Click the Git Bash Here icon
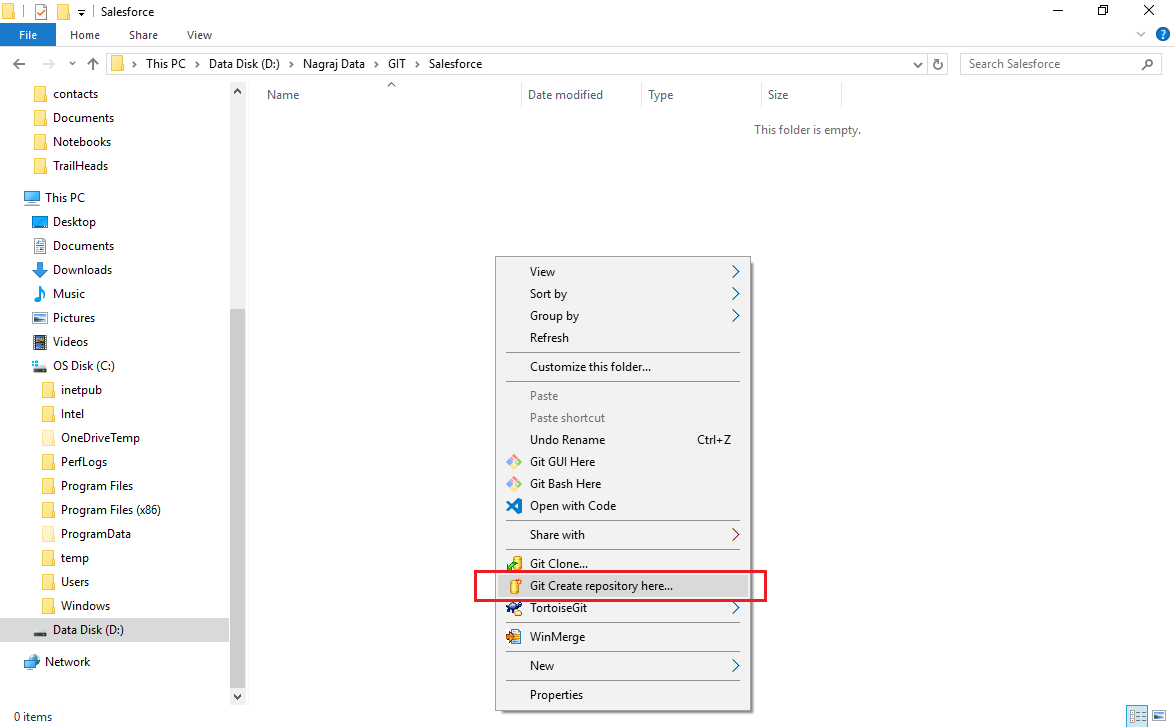 [x=514, y=484]
